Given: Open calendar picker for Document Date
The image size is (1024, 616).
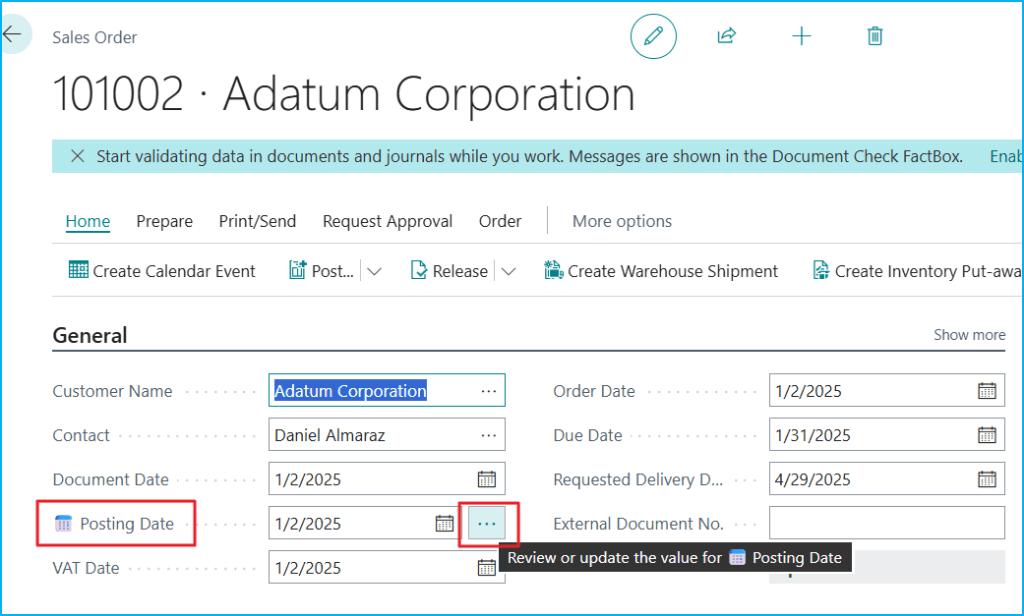Looking at the screenshot, I should coord(486,479).
